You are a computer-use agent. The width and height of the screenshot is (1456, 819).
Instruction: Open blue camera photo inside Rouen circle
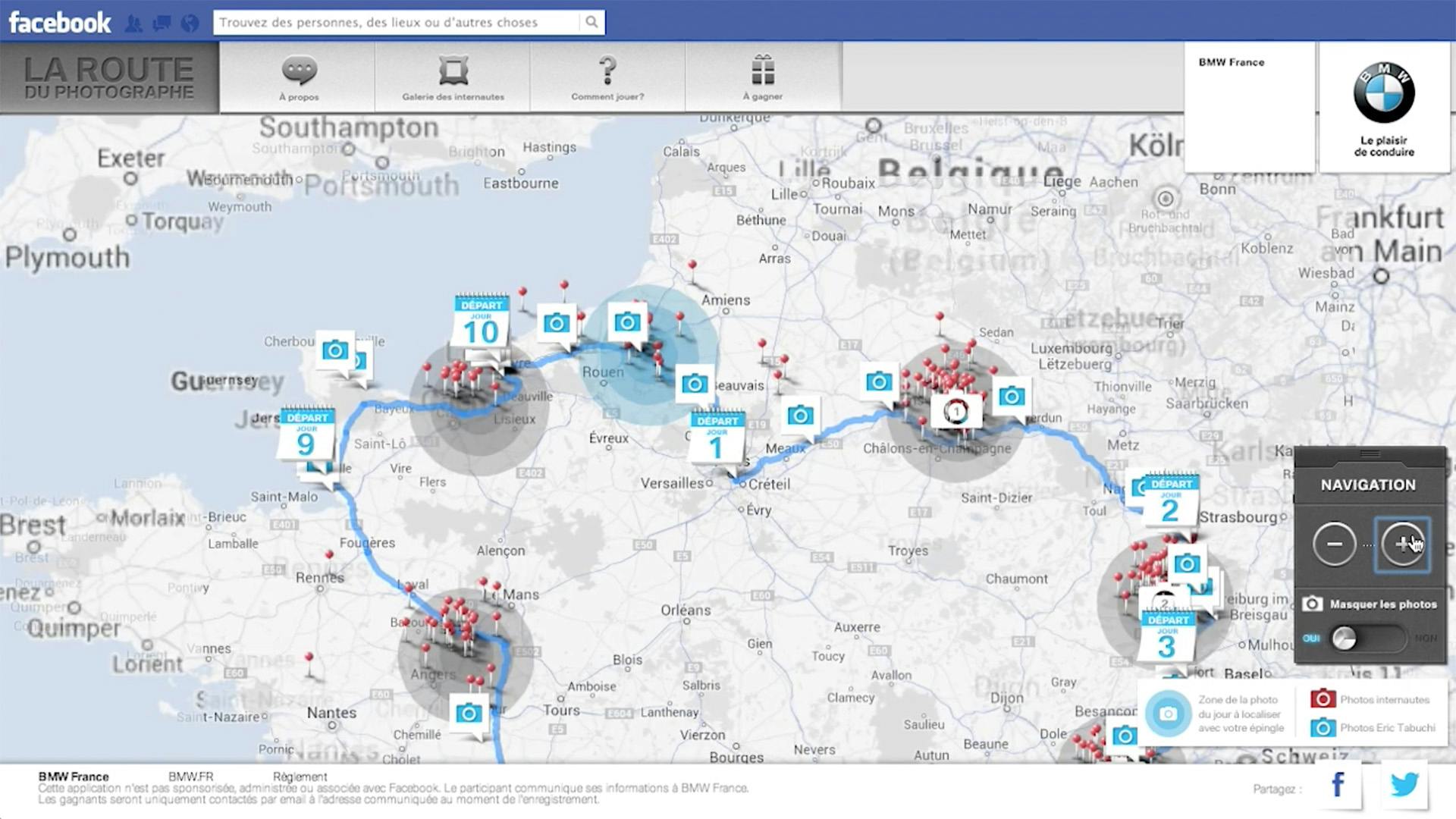pyautogui.click(x=627, y=323)
